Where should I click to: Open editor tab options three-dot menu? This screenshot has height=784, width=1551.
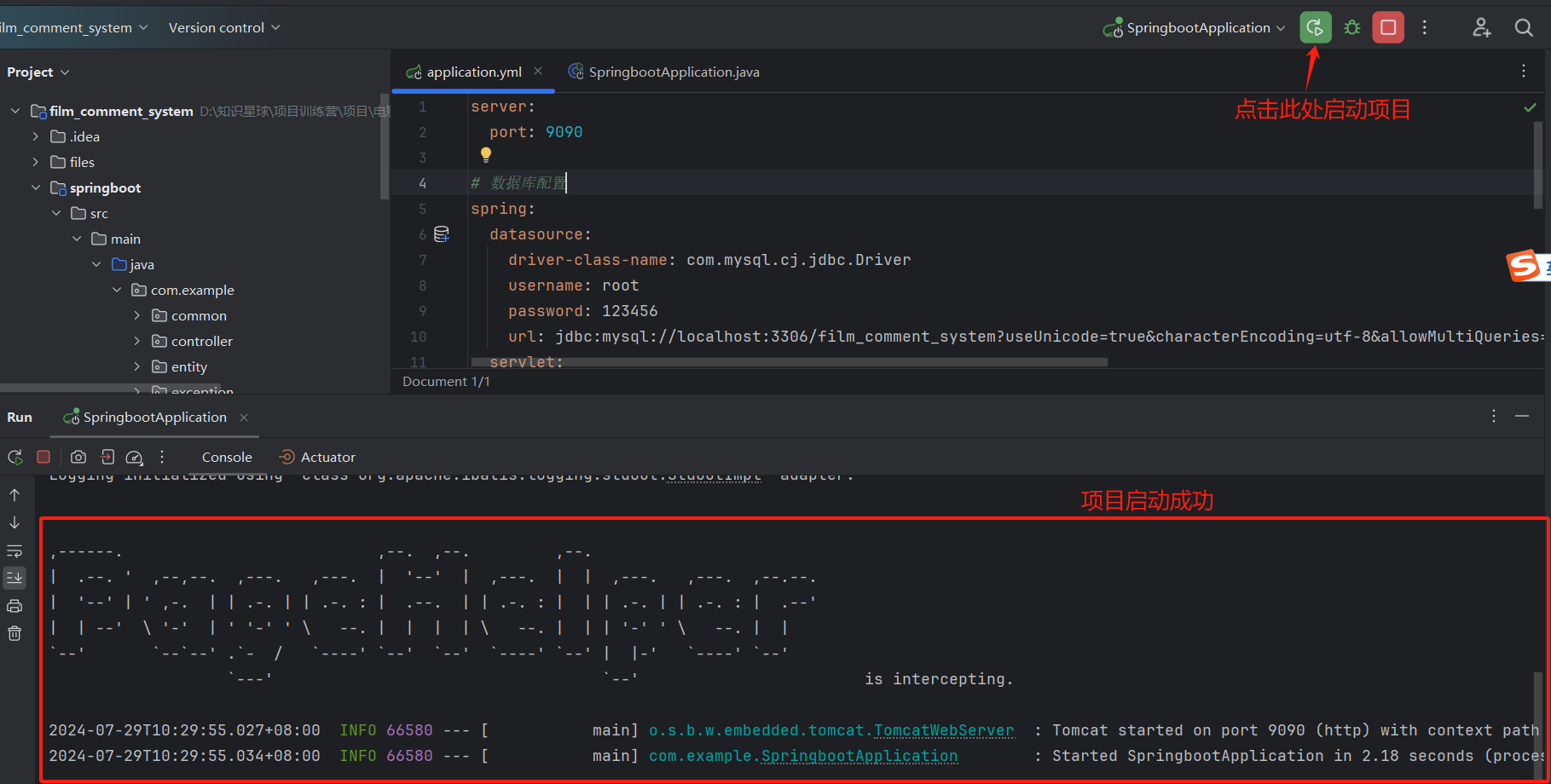pyautogui.click(x=1524, y=72)
